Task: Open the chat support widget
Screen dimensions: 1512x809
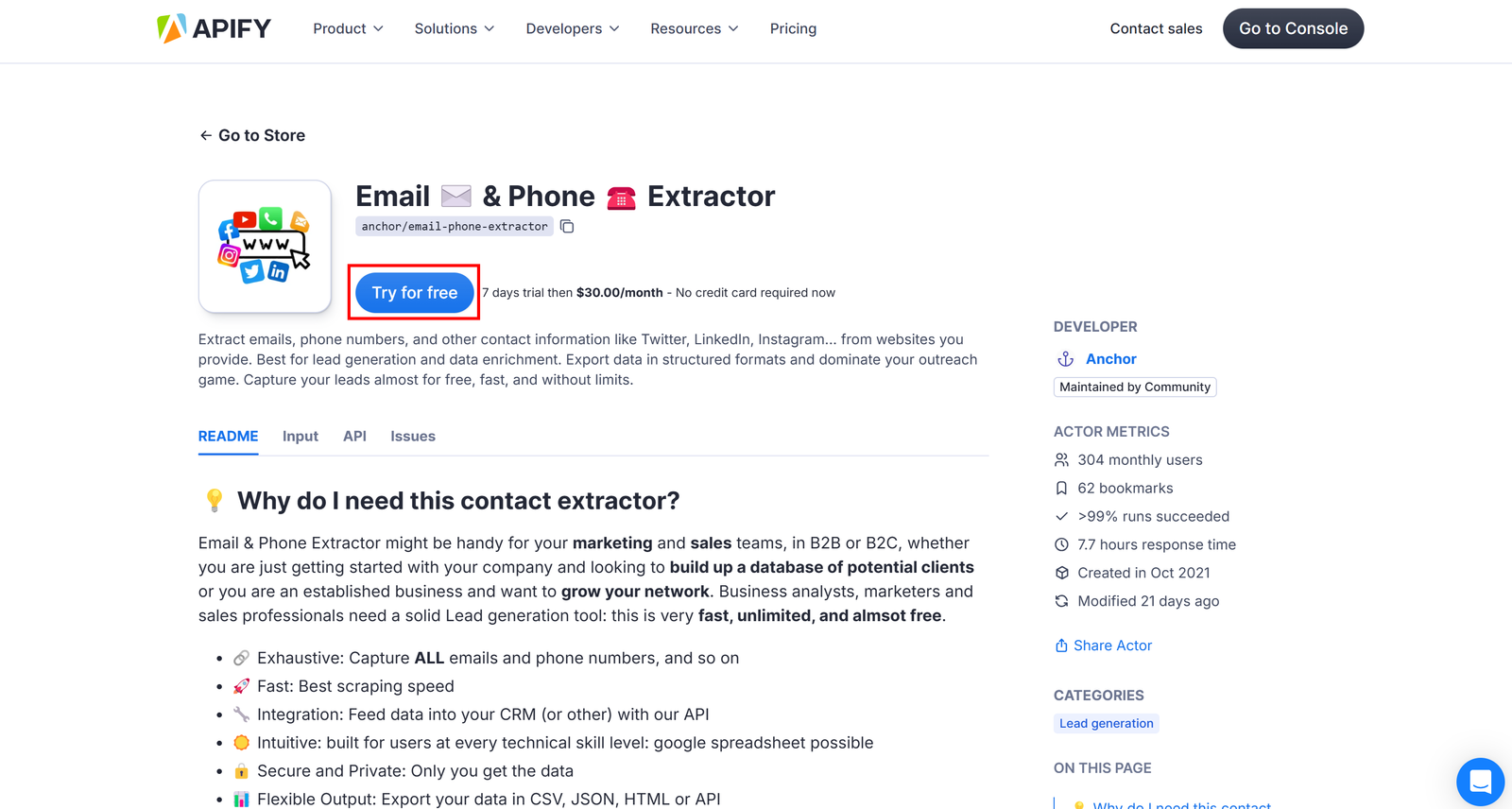Action: 1479,782
